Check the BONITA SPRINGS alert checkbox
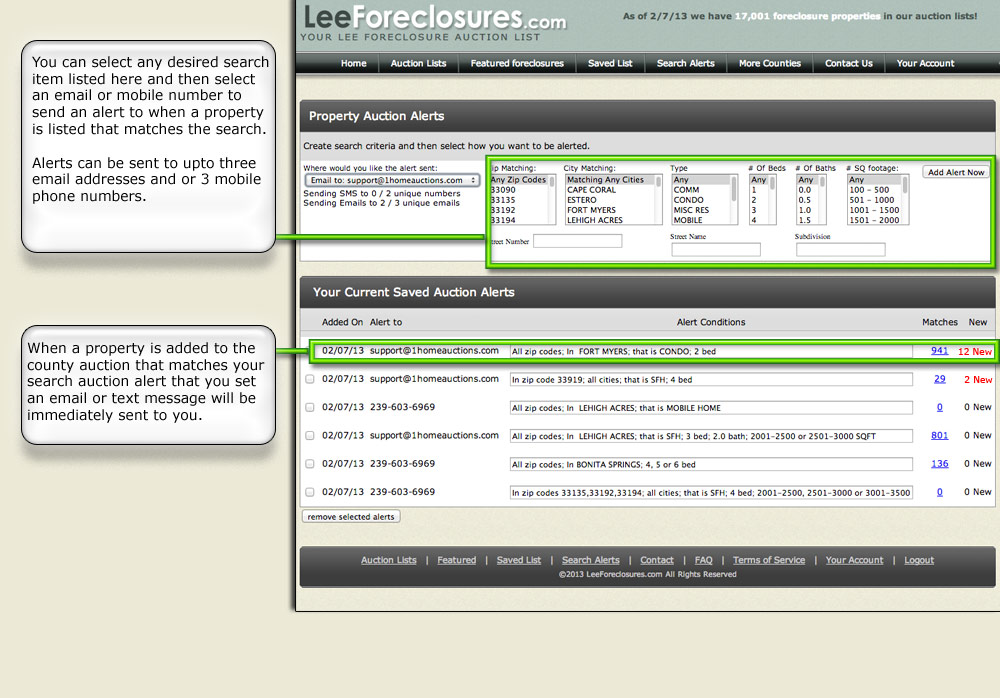 [310, 464]
